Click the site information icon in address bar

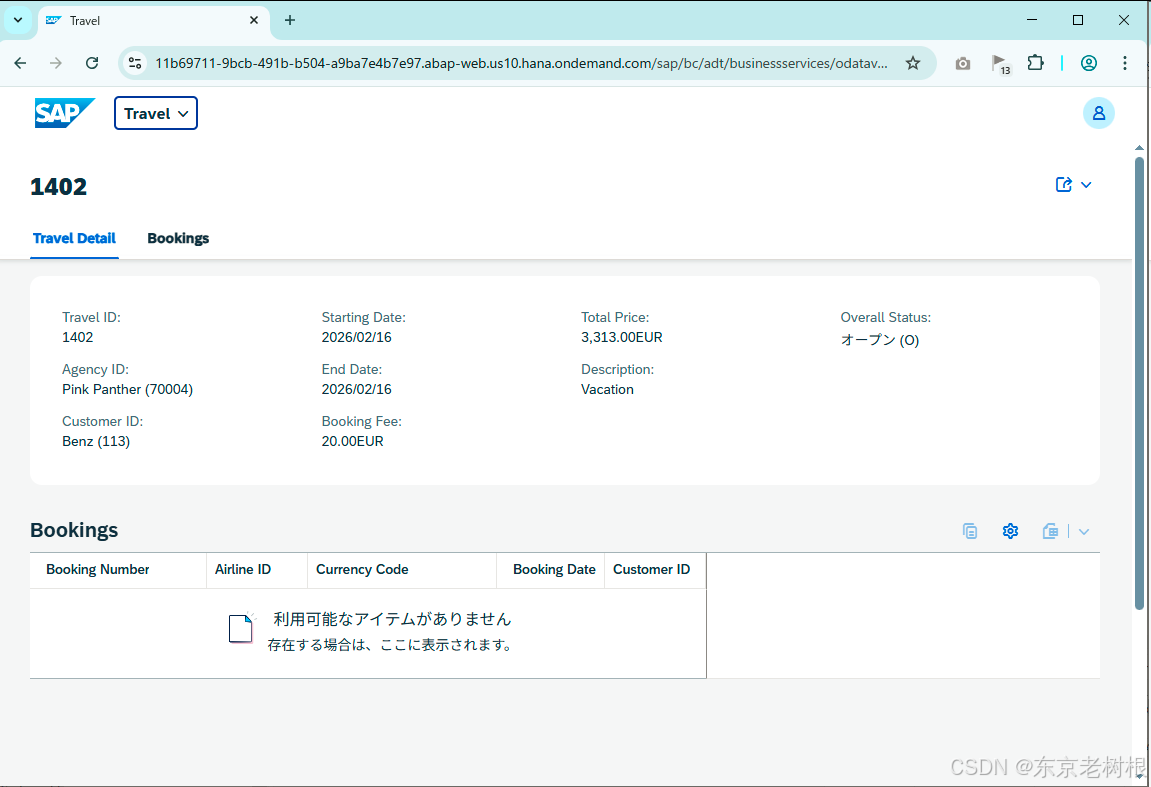point(135,63)
